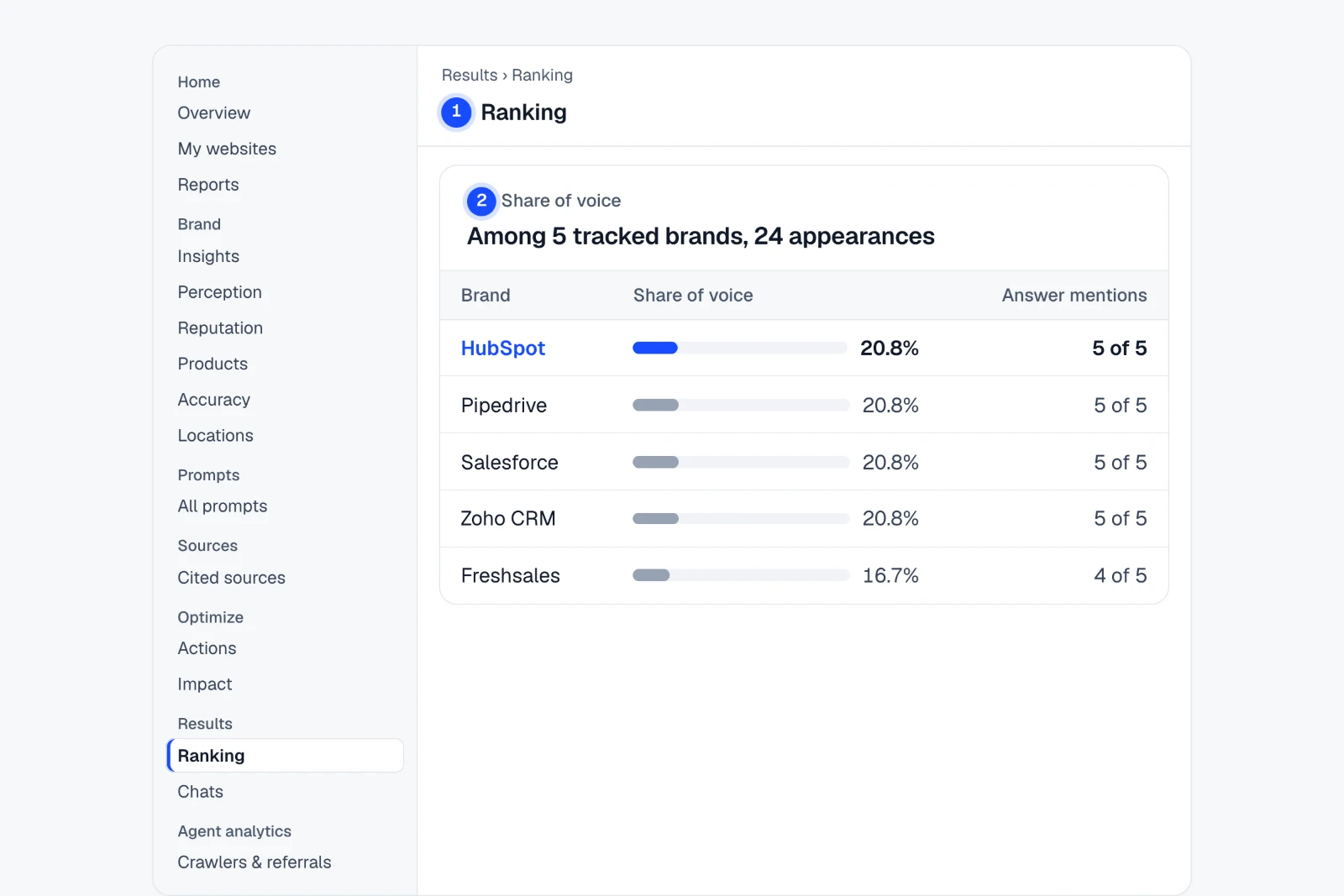Select the Zoho CRM brand name
The height and width of the screenshot is (896, 1344).
pyautogui.click(x=508, y=519)
